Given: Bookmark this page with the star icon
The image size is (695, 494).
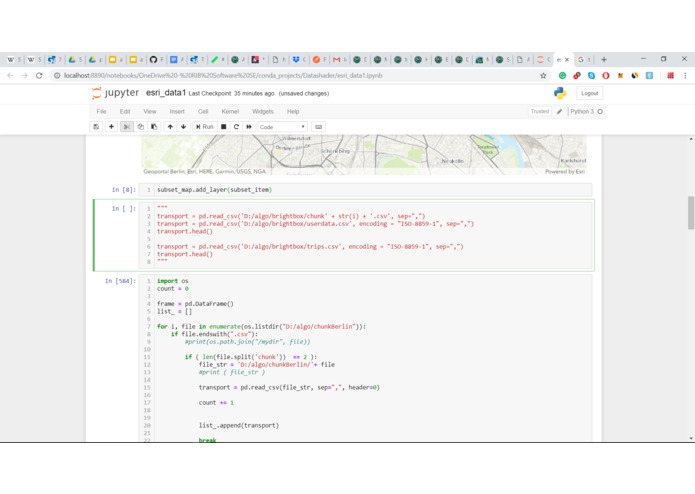Looking at the screenshot, I should [543, 76].
